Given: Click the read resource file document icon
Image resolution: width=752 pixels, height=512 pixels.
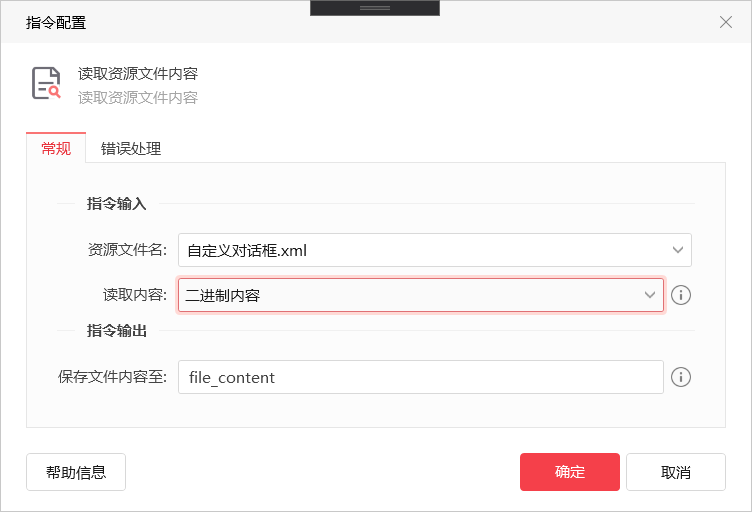Looking at the screenshot, I should coord(46,83).
